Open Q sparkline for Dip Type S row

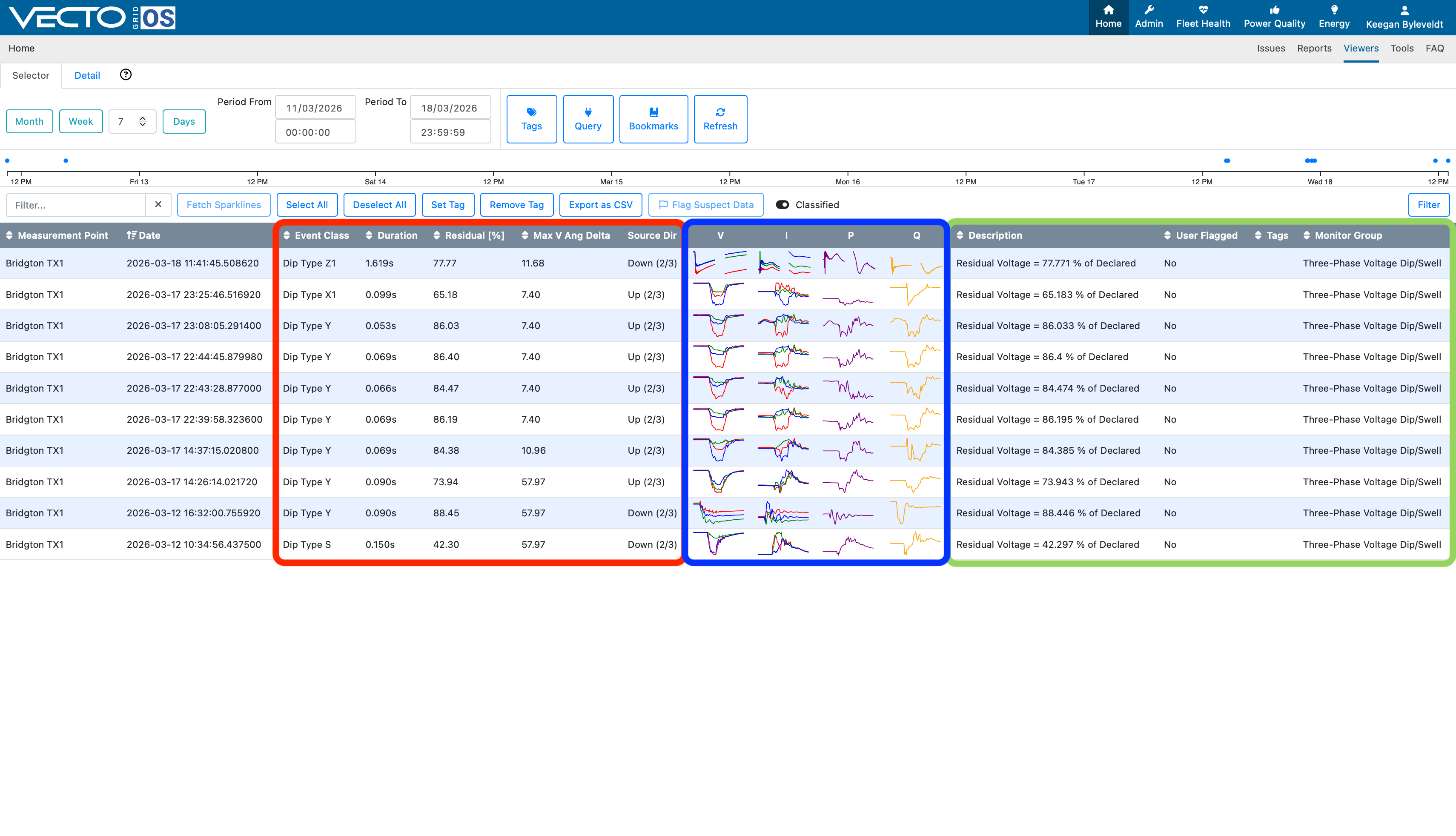[x=916, y=544]
